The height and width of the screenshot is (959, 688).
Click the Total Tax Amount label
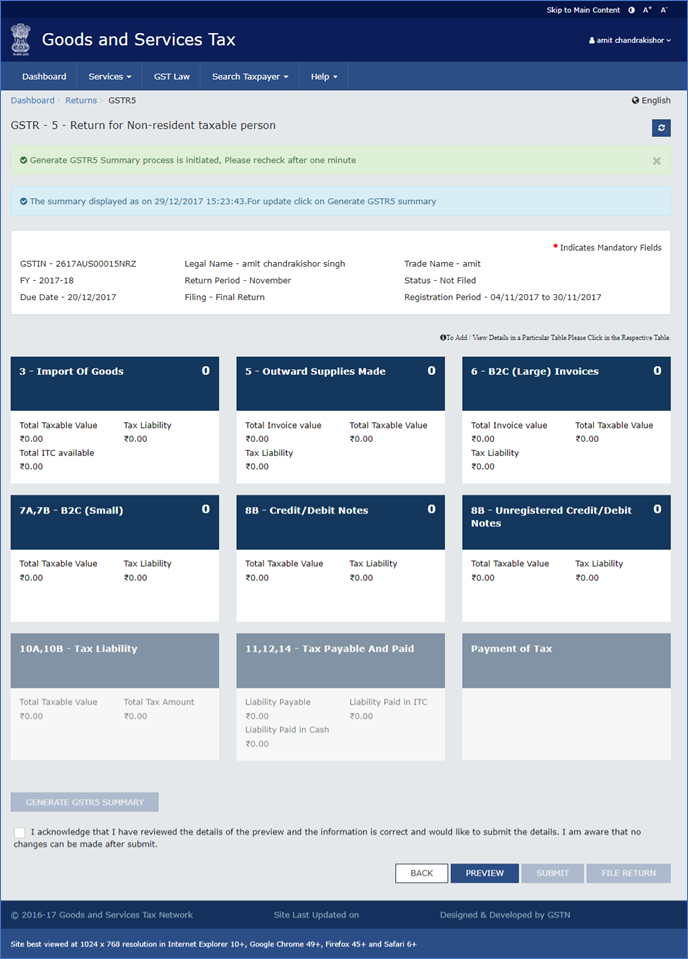click(159, 702)
